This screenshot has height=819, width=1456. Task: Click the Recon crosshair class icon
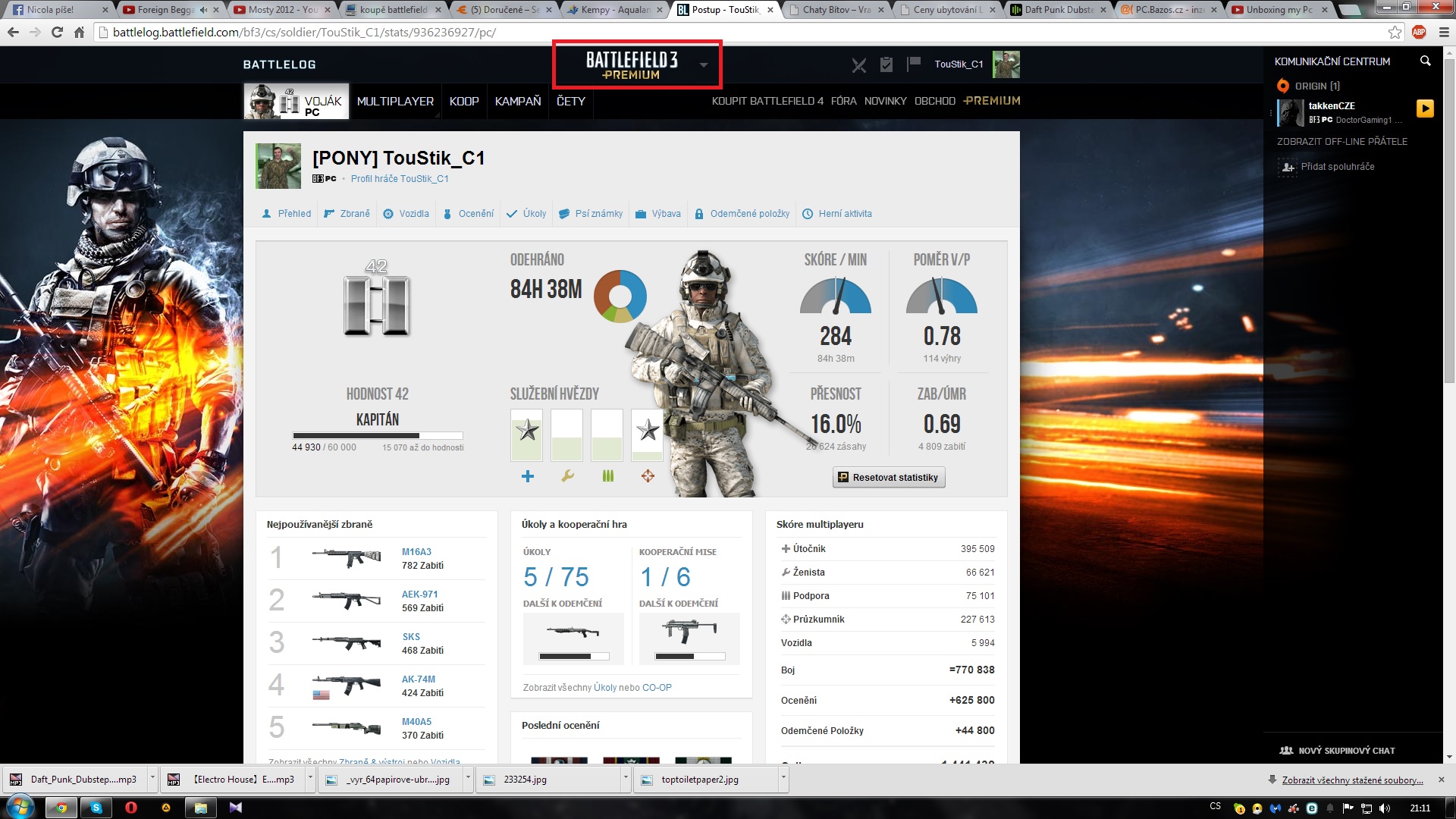648,476
